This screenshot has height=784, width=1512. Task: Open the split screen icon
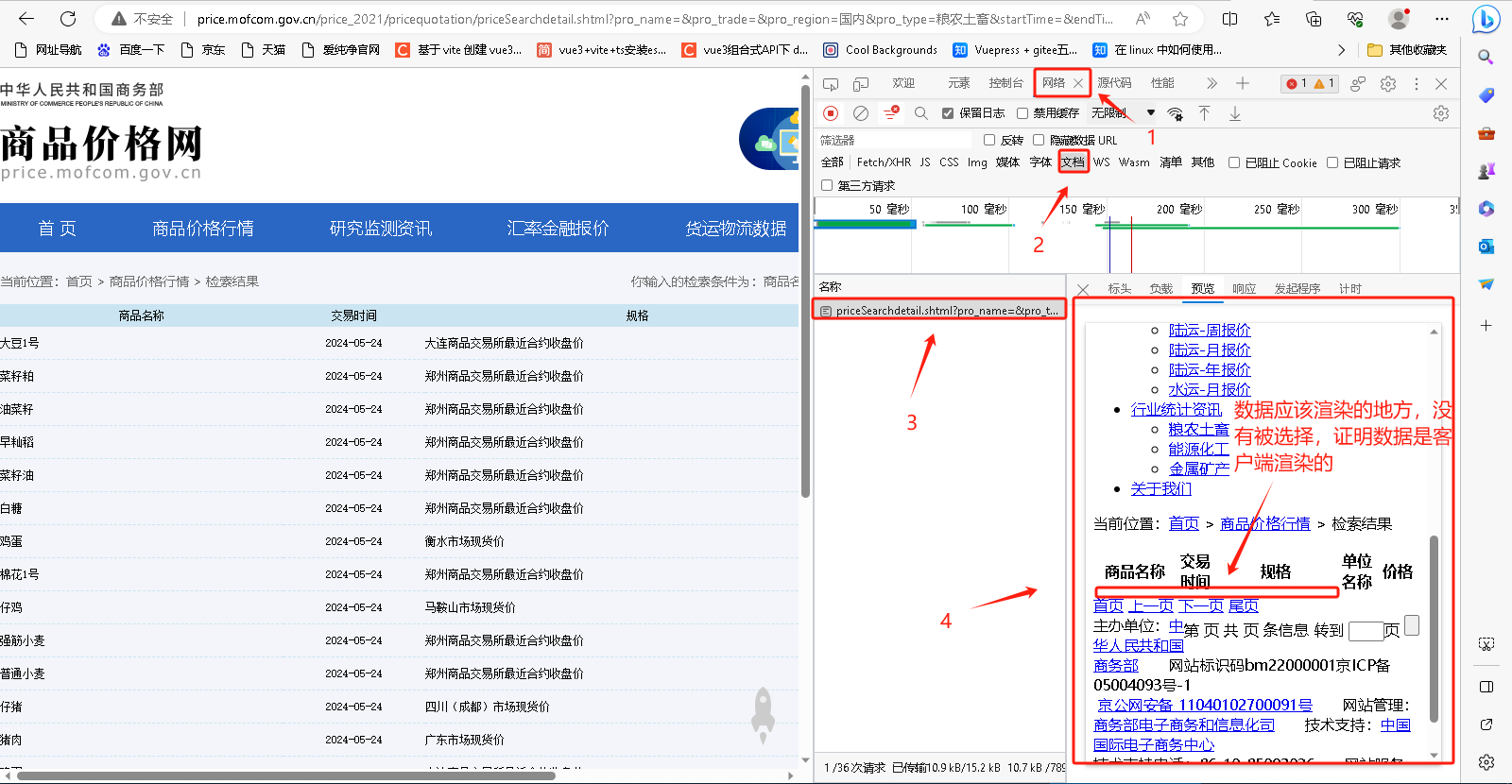pos(1229,19)
